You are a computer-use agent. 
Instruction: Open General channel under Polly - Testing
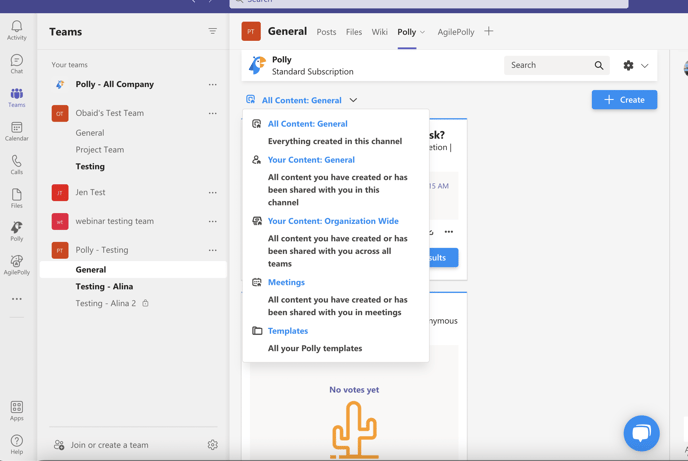click(133, 269)
